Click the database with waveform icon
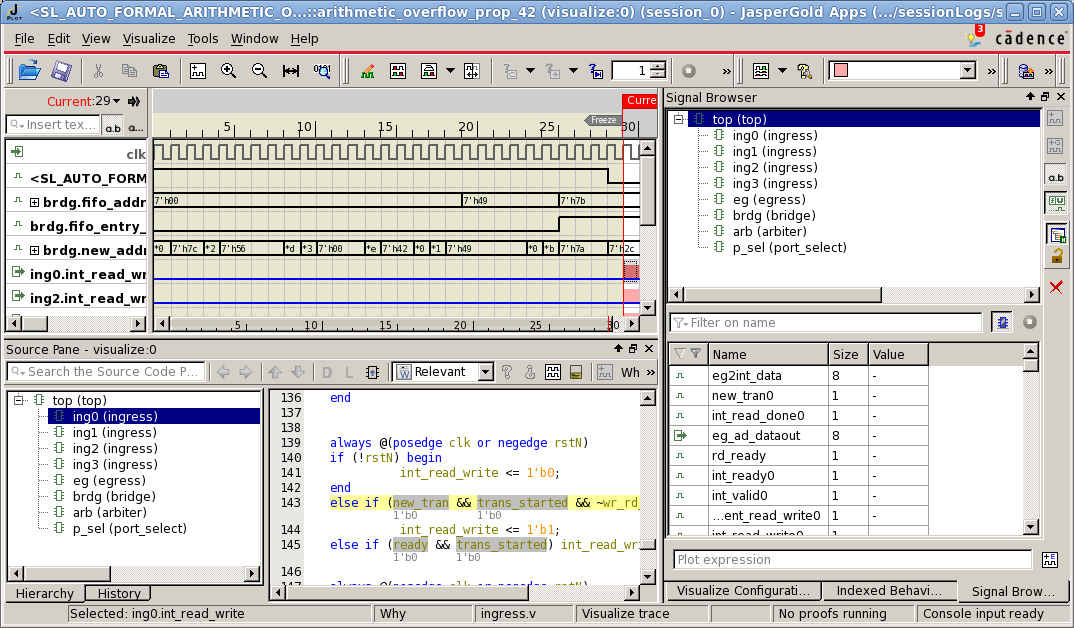The image size is (1074, 628). click(1026, 71)
